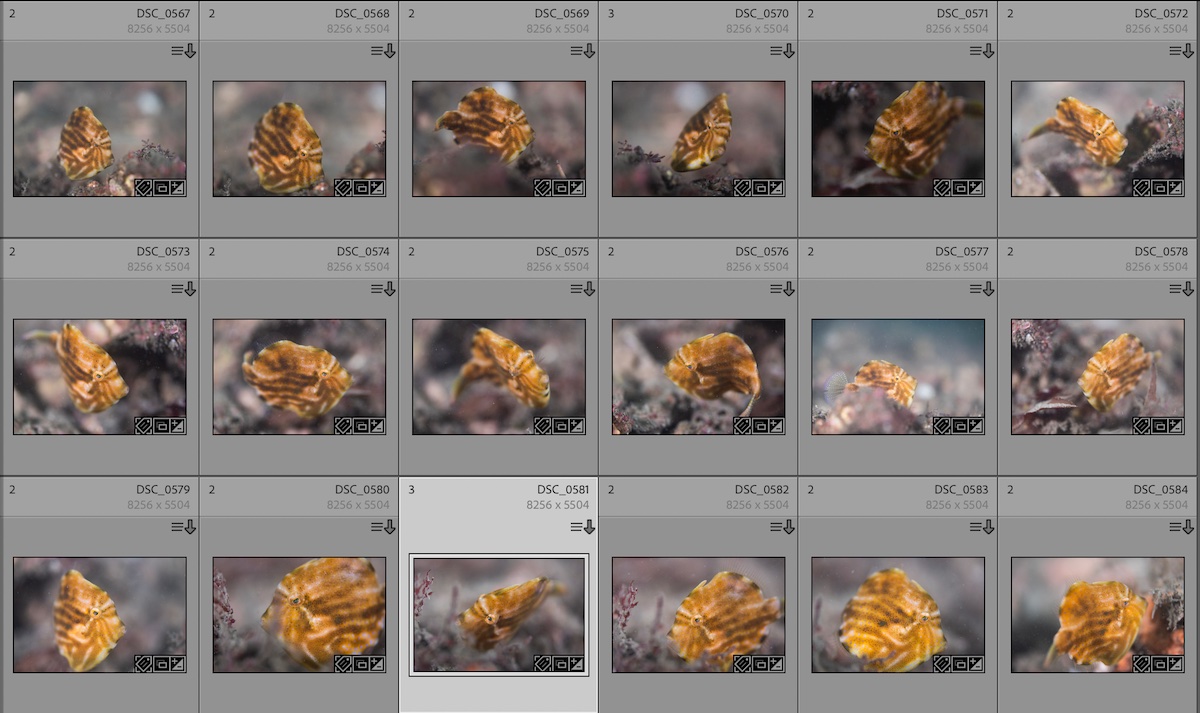This screenshot has width=1200, height=713.
Task: Open develop adjustments badge on DSC_0570
Action: 776,187
